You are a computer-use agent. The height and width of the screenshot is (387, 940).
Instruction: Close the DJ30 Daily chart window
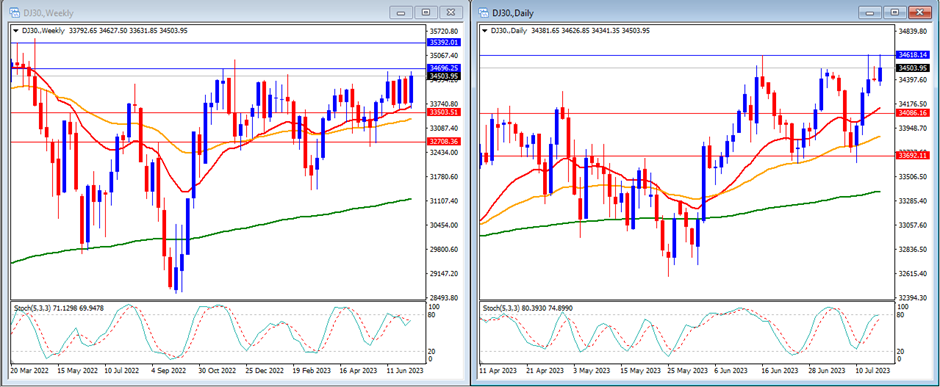[920, 12]
